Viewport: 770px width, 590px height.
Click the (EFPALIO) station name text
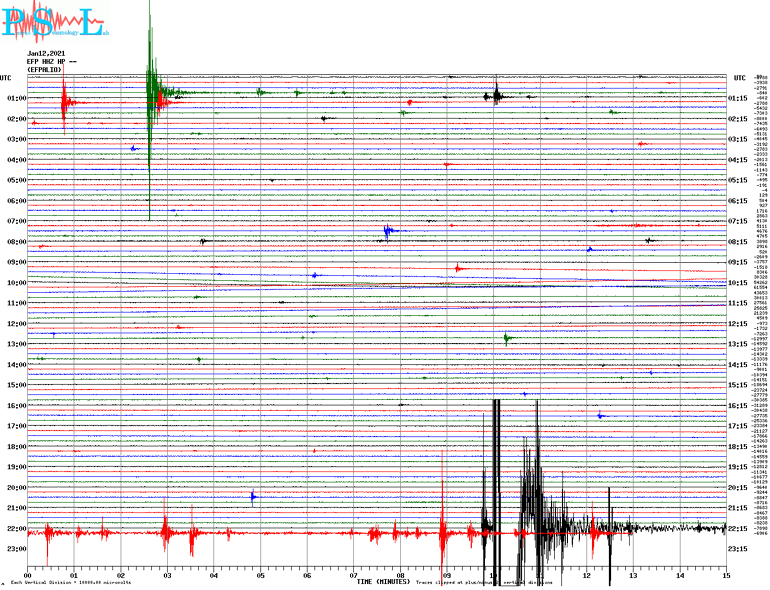coord(45,69)
